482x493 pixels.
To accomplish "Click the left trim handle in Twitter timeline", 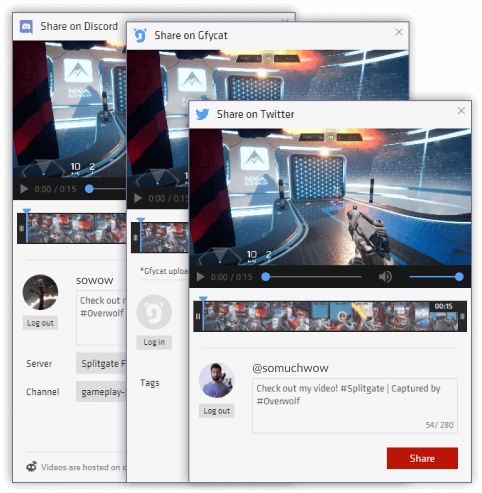I will point(197,316).
